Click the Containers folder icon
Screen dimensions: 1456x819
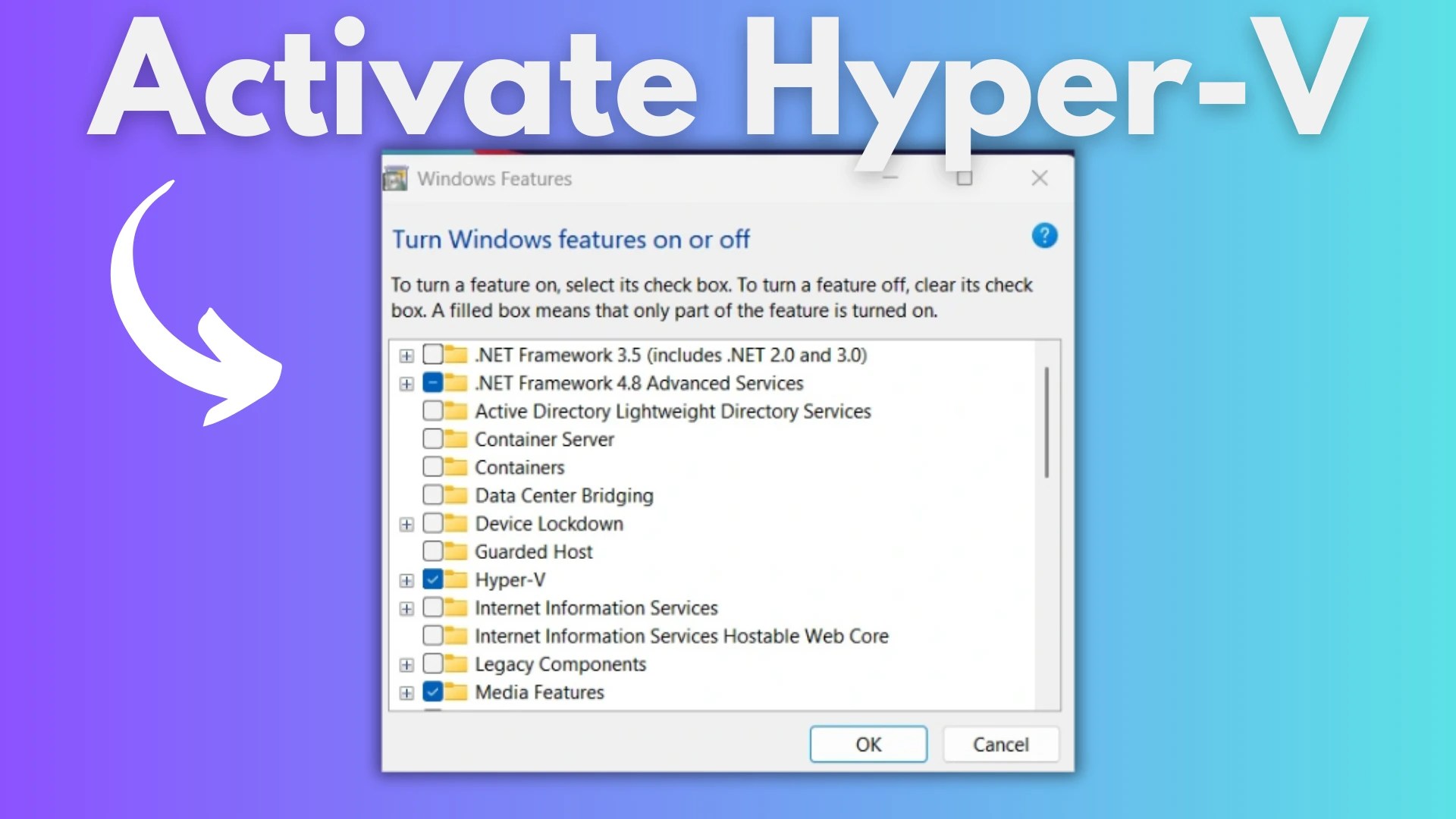456,467
